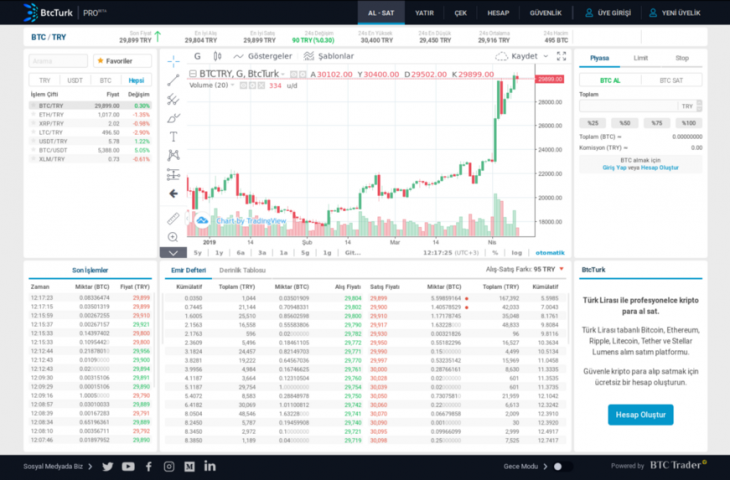730x480 pixels.
Task: Click YENİ ÜYELİK sign-up link
Action: (x=675, y=13)
